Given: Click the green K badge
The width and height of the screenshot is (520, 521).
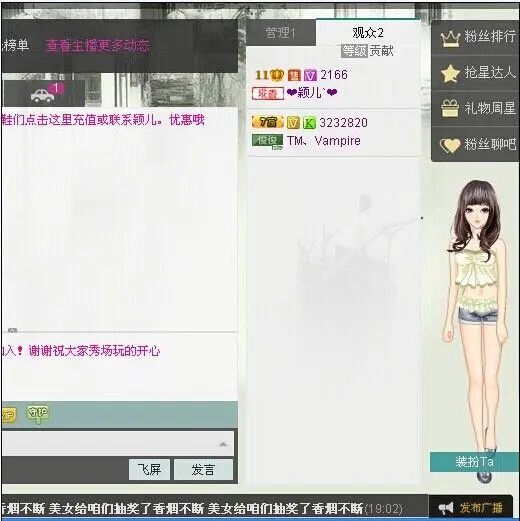Looking at the screenshot, I should (309, 123).
